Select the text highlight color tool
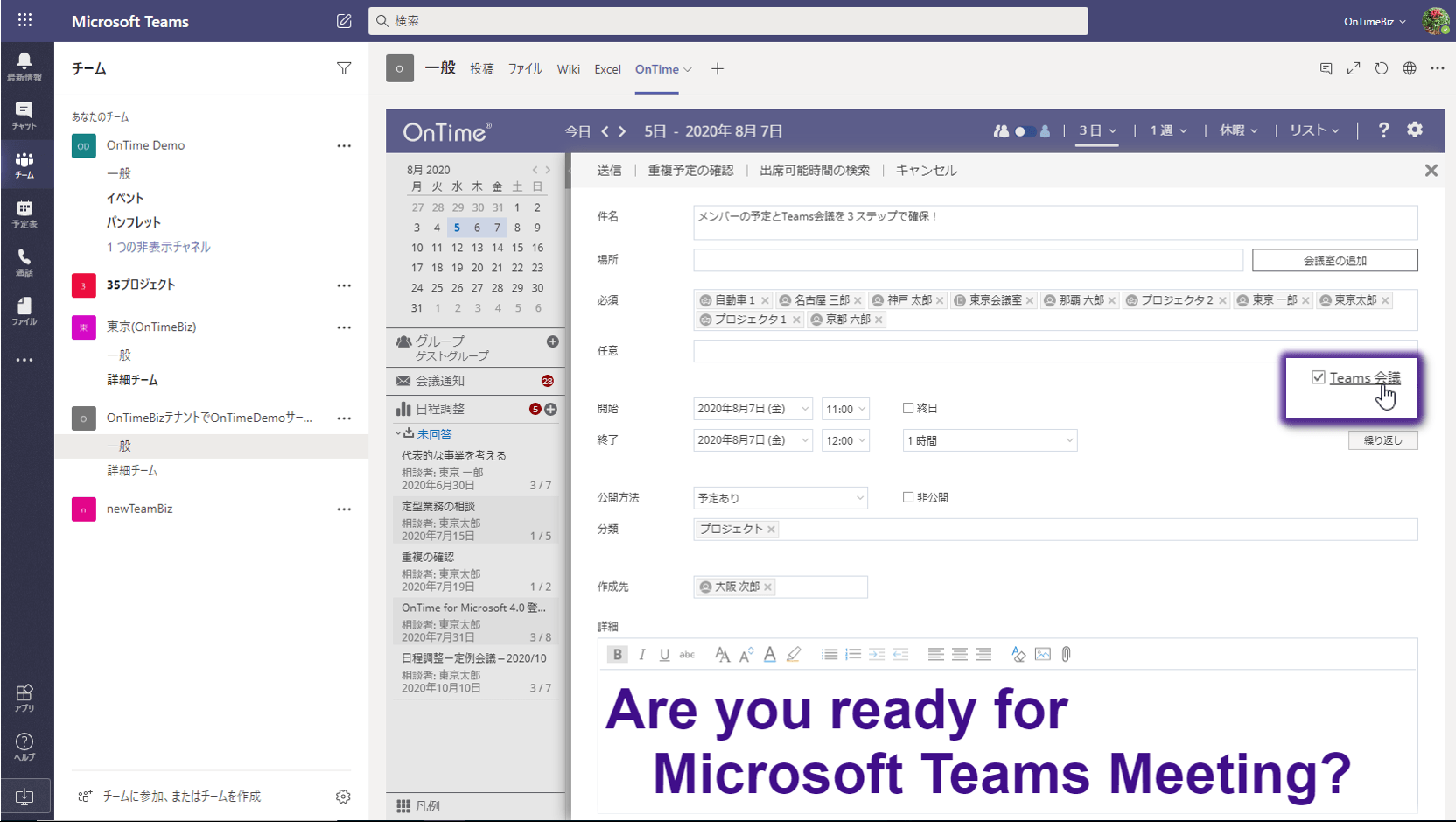 pos(794,654)
